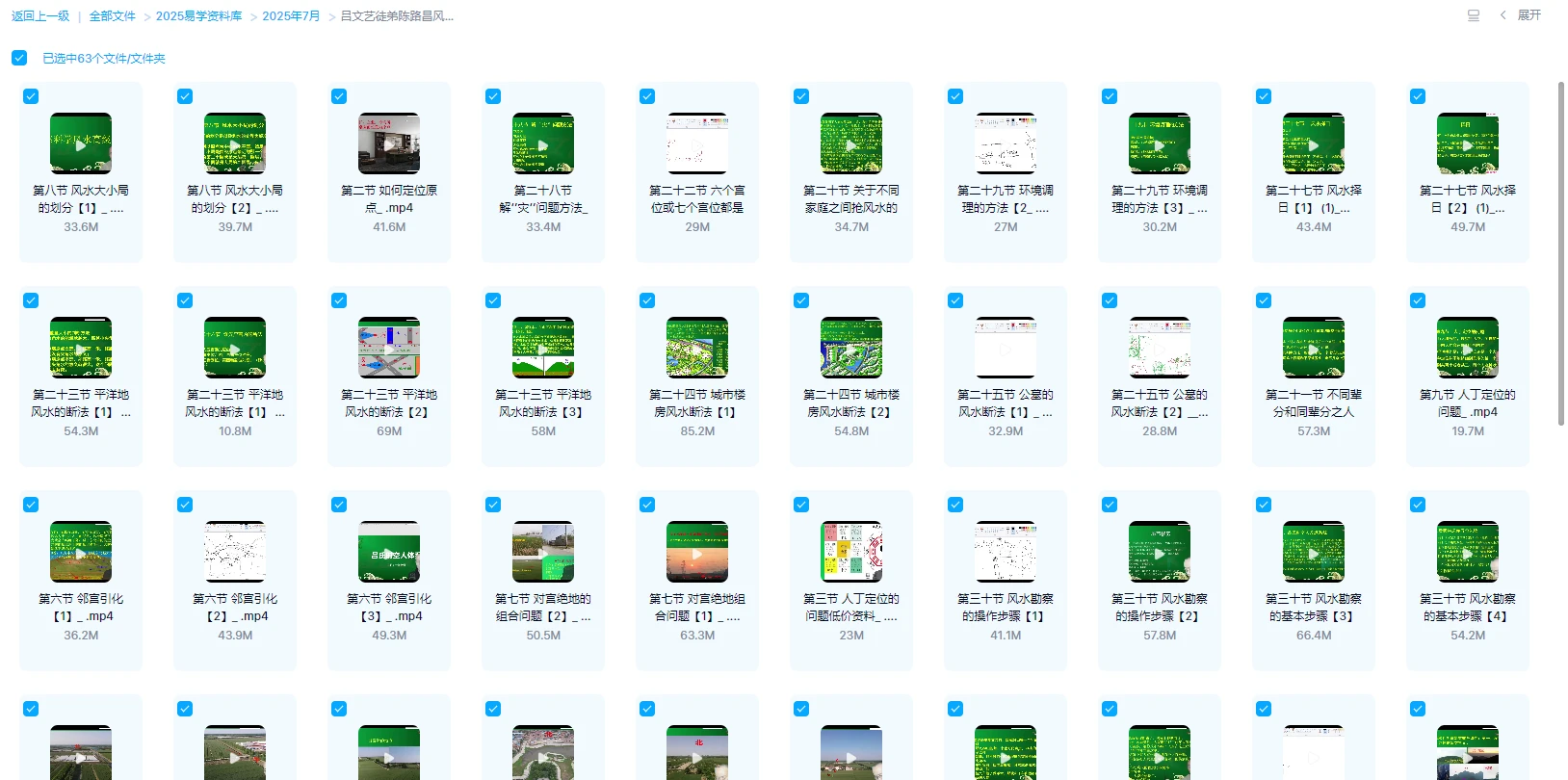This screenshot has height=780, width=1568.
Task: Click the list view toggle icon
Action: click(1473, 15)
